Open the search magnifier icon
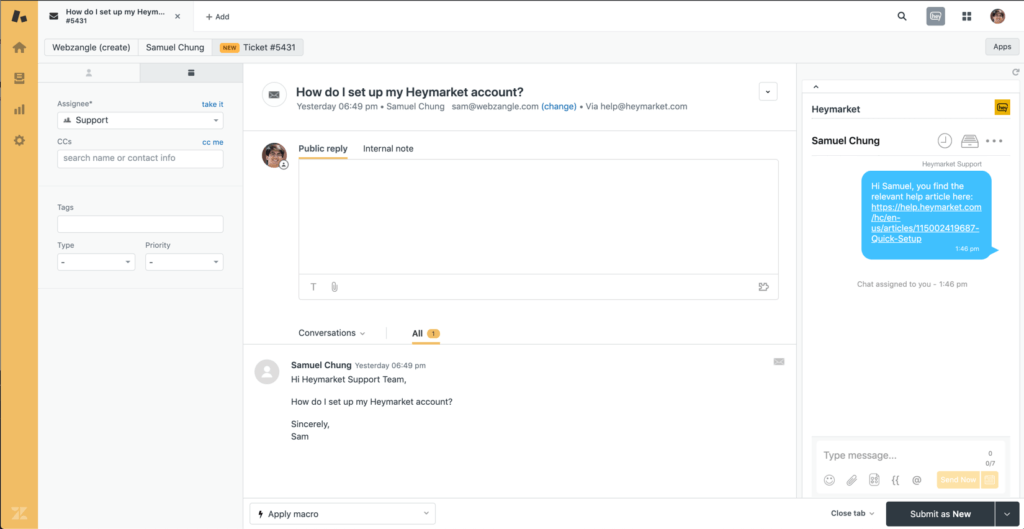Screen dimensions: 1024x529 tap(902, 16)
